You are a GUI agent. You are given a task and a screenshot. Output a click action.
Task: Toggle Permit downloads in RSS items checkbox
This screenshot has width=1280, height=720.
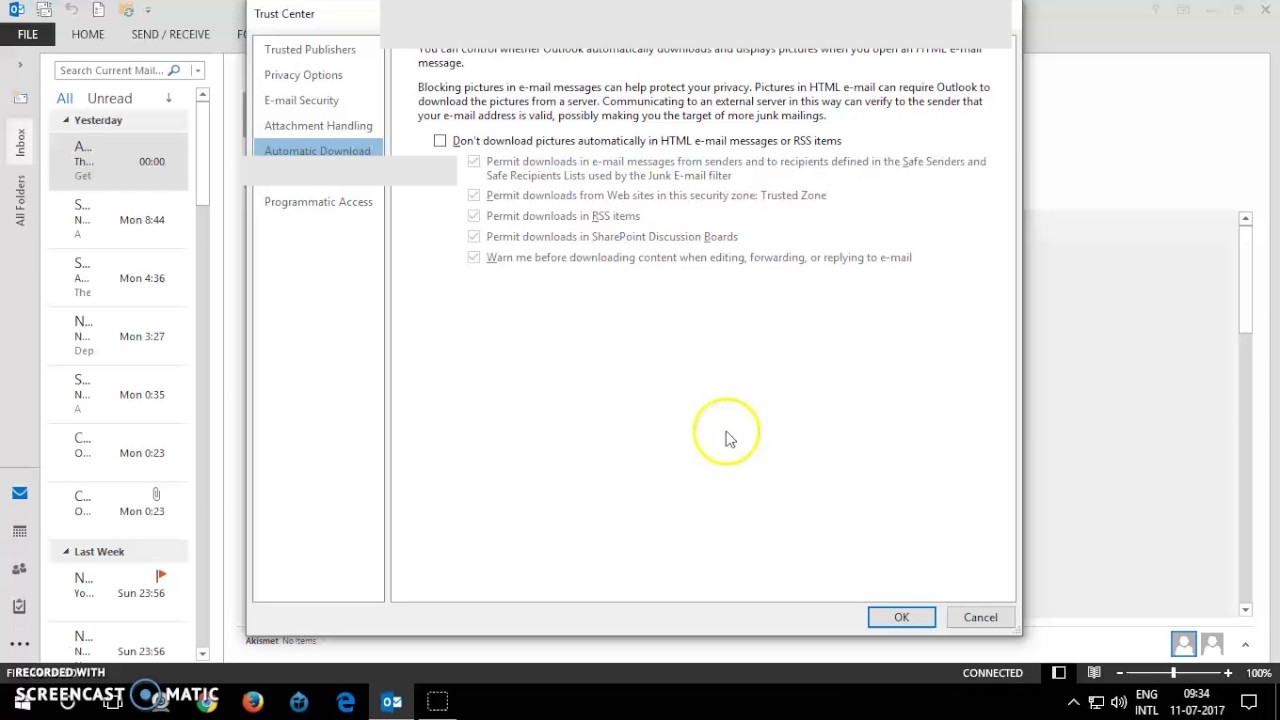474,216
